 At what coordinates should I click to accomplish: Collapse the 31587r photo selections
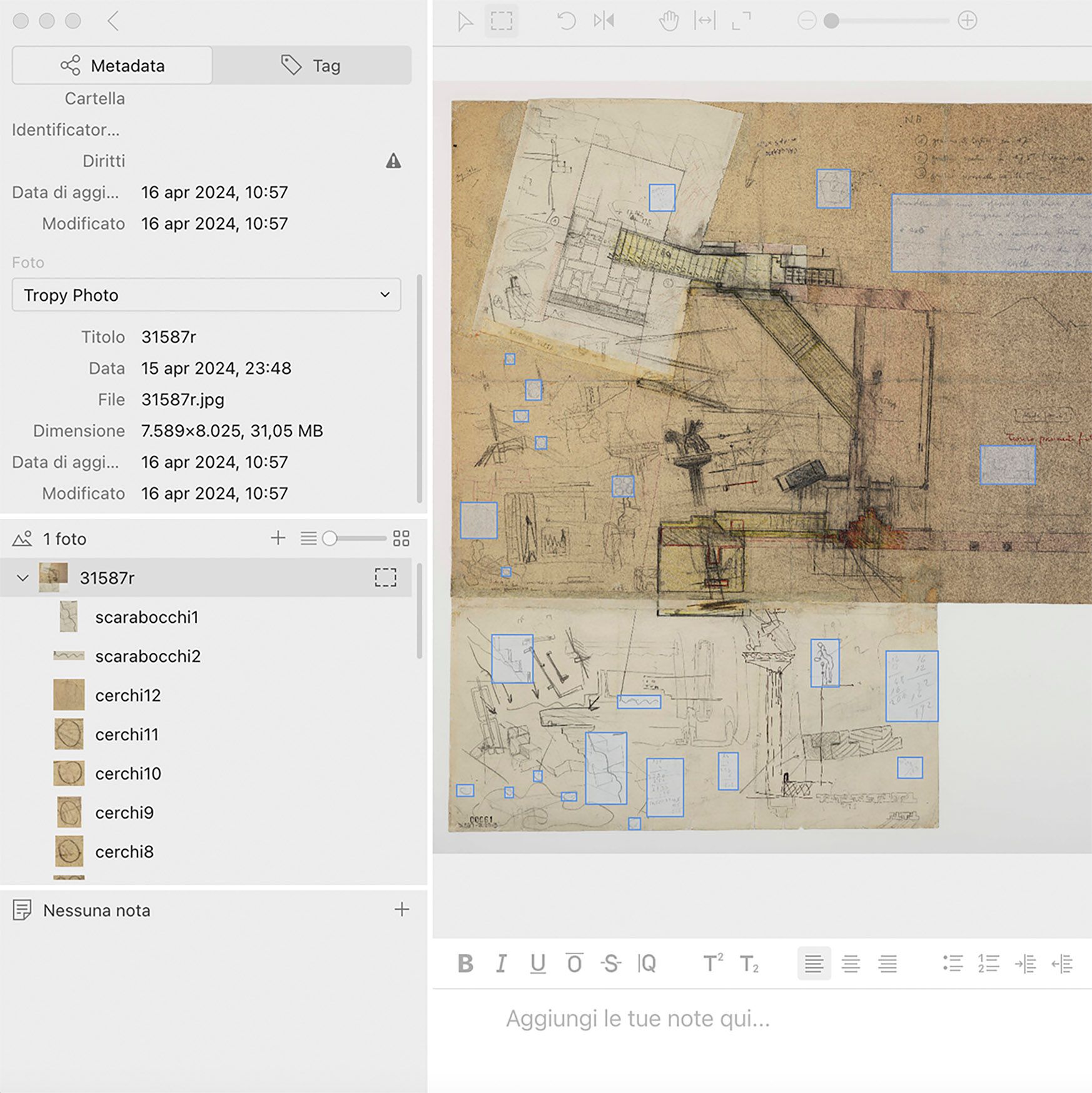point(23,578)
